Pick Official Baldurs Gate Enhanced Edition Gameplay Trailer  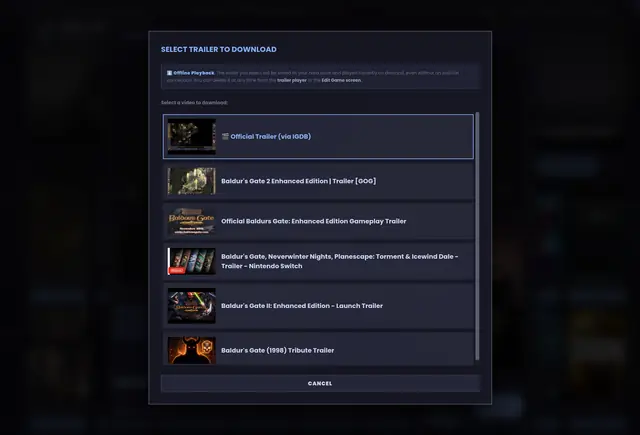318,221
